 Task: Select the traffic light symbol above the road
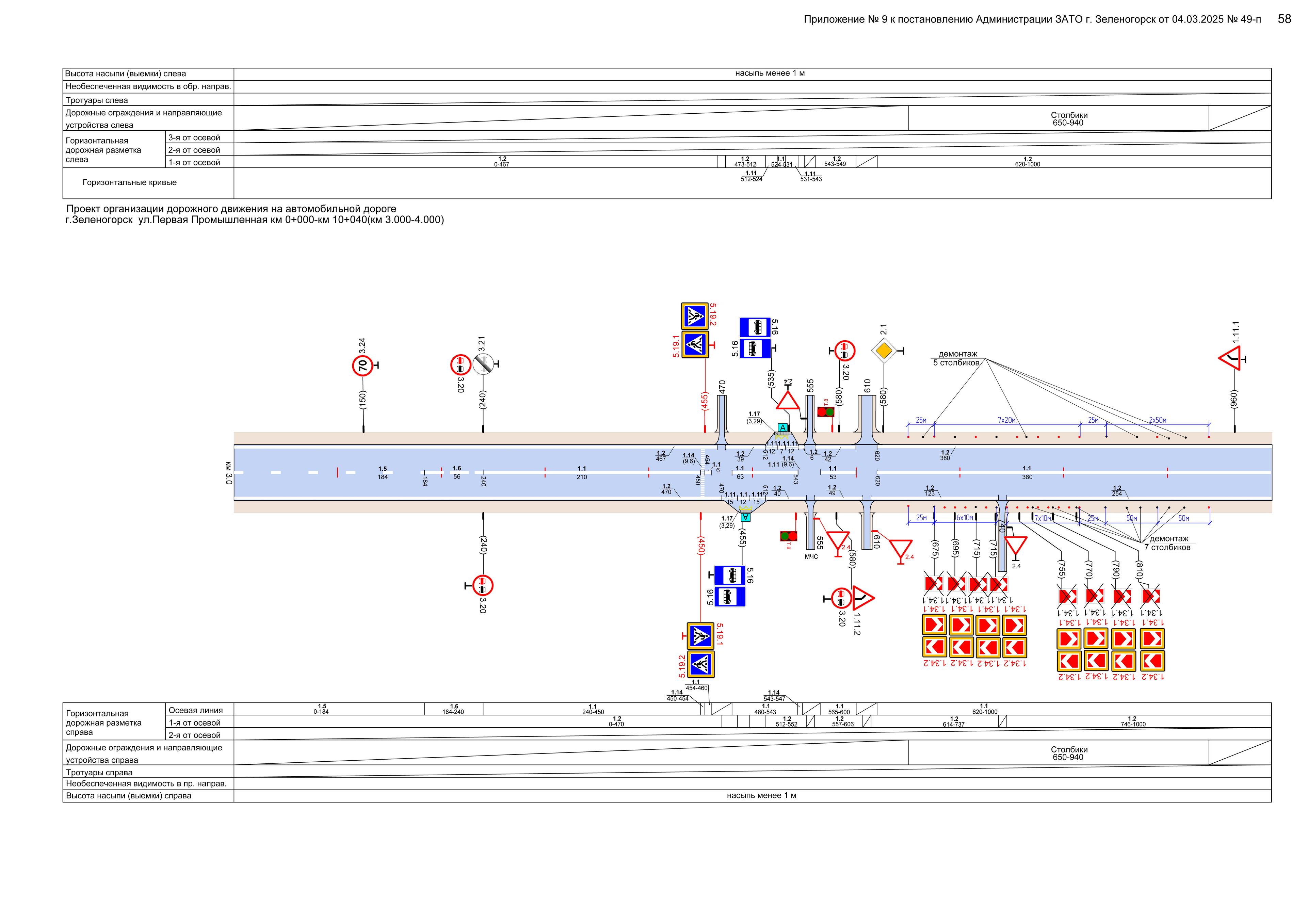825,411
